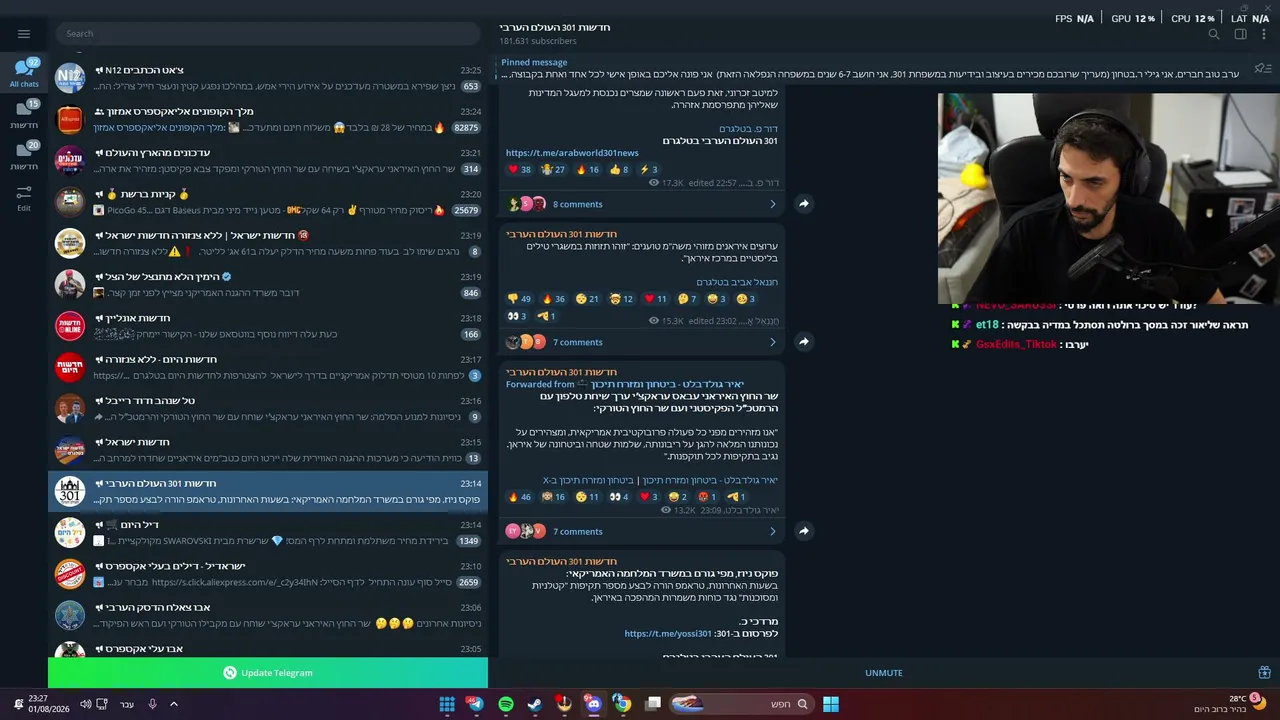Open the pinned messages list icon

1262,69
